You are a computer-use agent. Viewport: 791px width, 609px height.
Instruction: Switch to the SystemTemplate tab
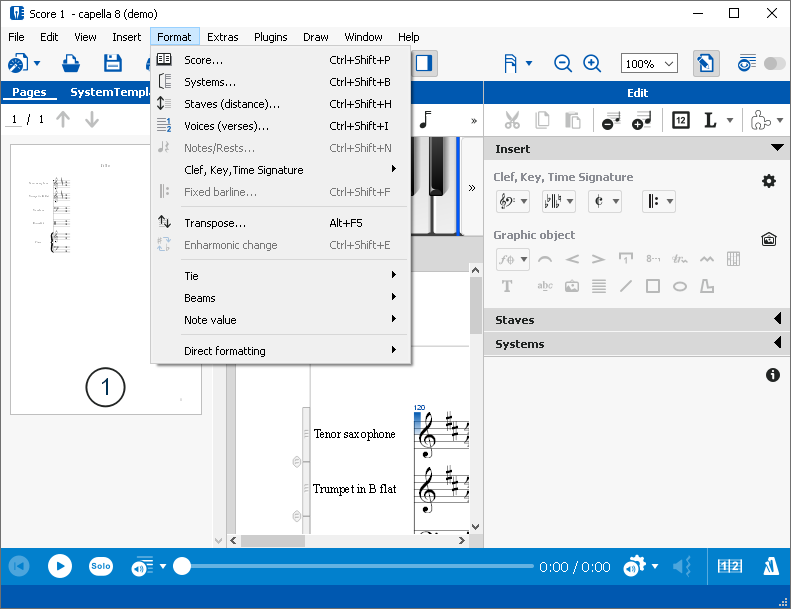[x=110, y=92]
